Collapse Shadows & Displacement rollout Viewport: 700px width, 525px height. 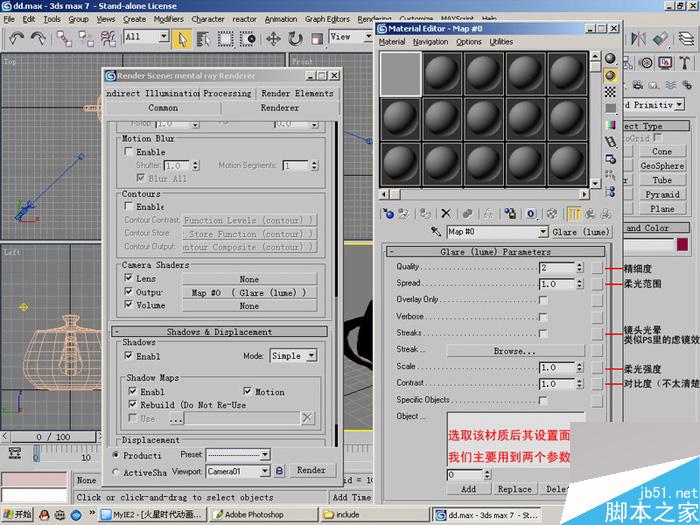219,332
